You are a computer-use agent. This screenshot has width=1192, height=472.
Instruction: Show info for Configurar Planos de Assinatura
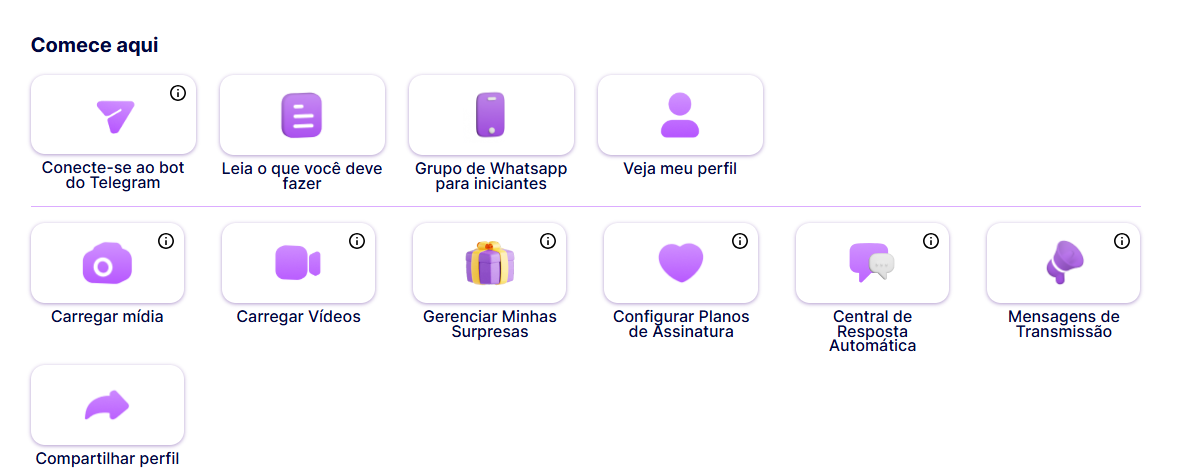pyautogui.click(x=740, y=241)
